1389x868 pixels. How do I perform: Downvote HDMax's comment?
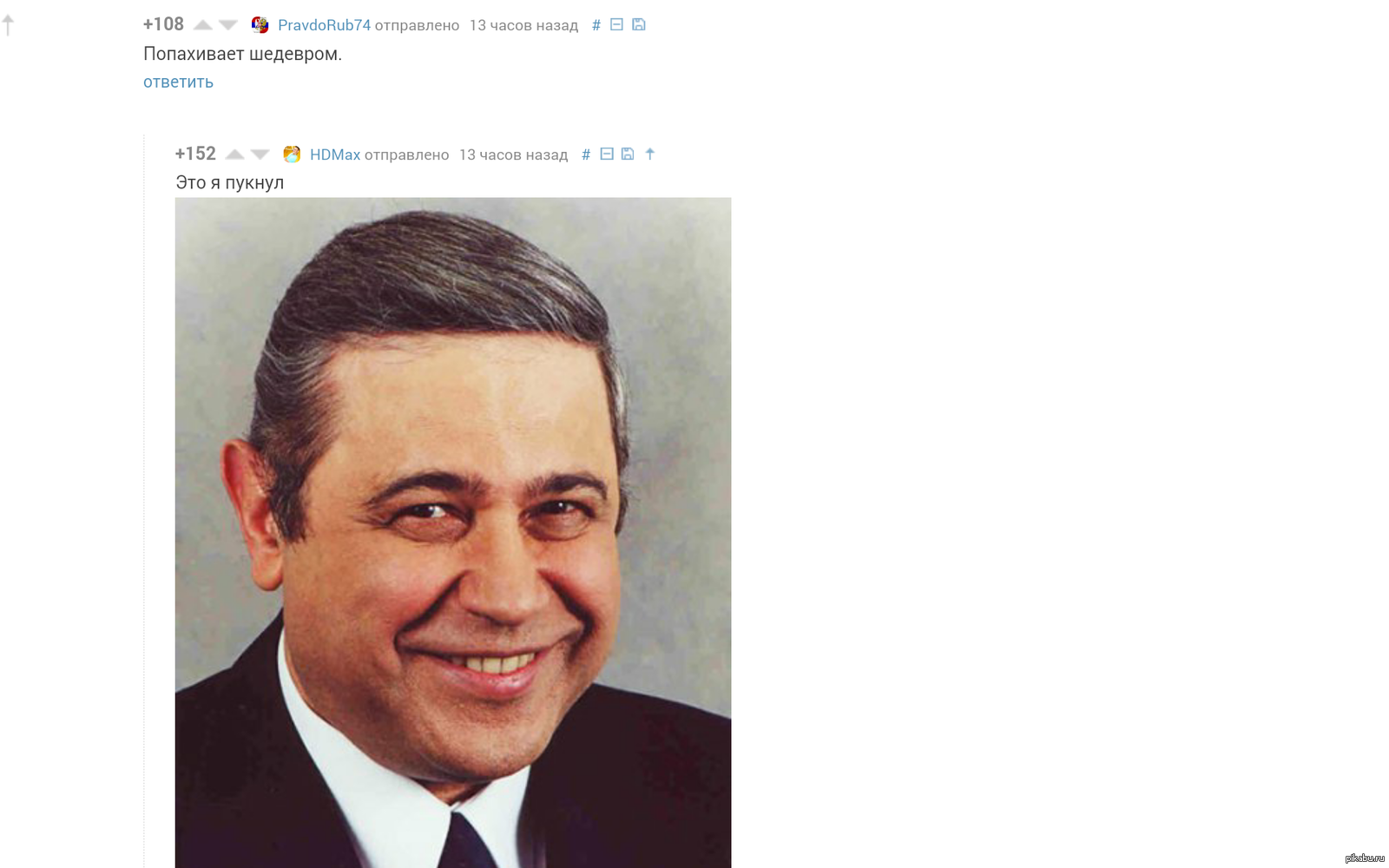260,155
